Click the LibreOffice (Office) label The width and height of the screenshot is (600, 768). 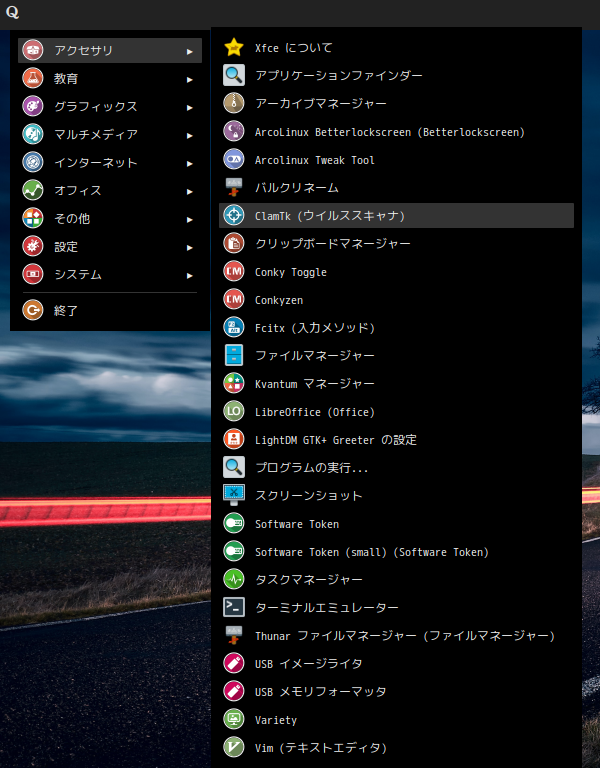(x=315, y=412)
